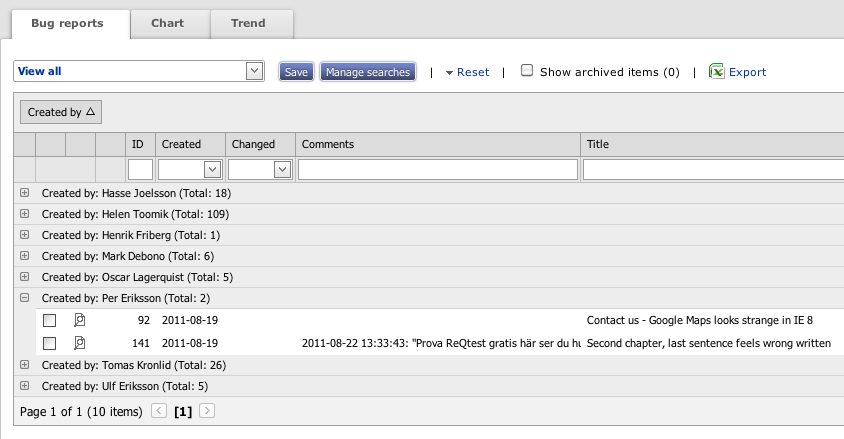Click the Reset dropdown arrow icon

[450, 73]
